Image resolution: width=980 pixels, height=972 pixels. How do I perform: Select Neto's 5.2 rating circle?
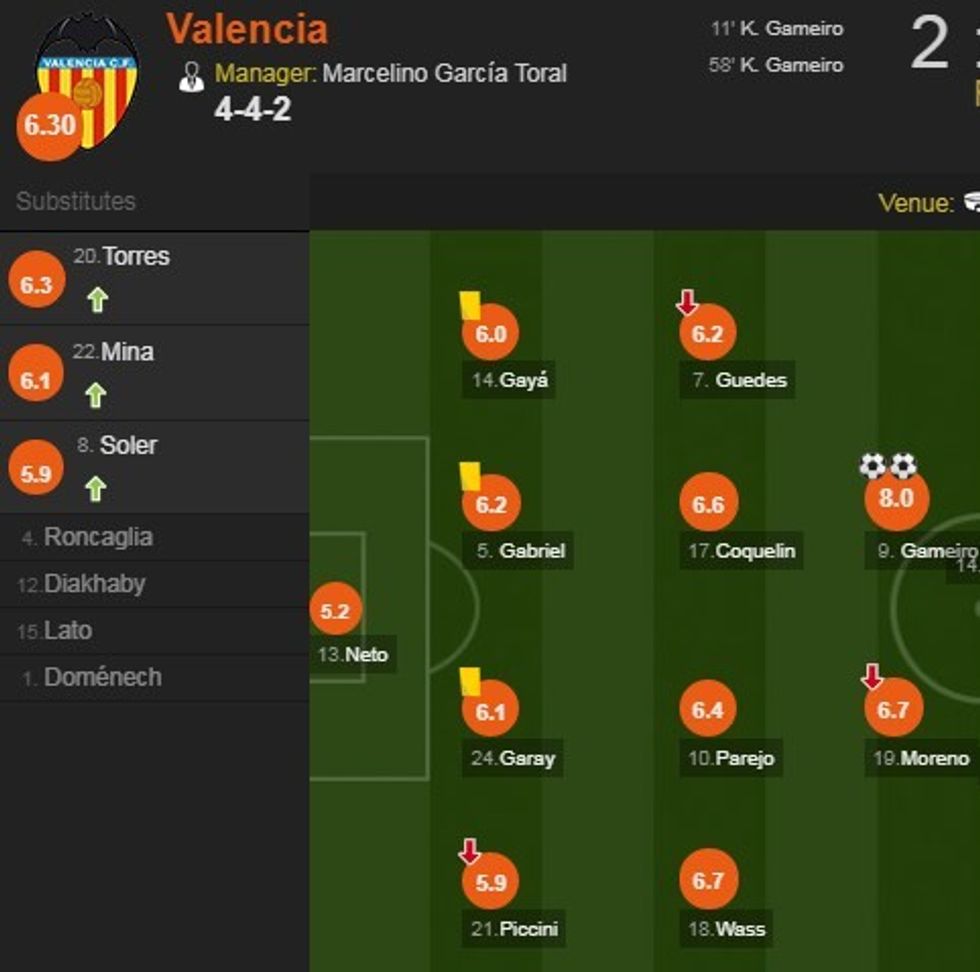point(335,610)
